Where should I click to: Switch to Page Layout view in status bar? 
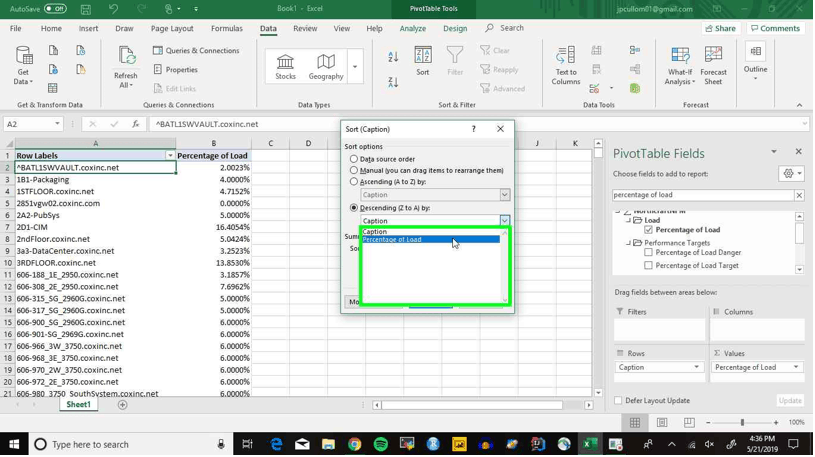pos(662,423)
